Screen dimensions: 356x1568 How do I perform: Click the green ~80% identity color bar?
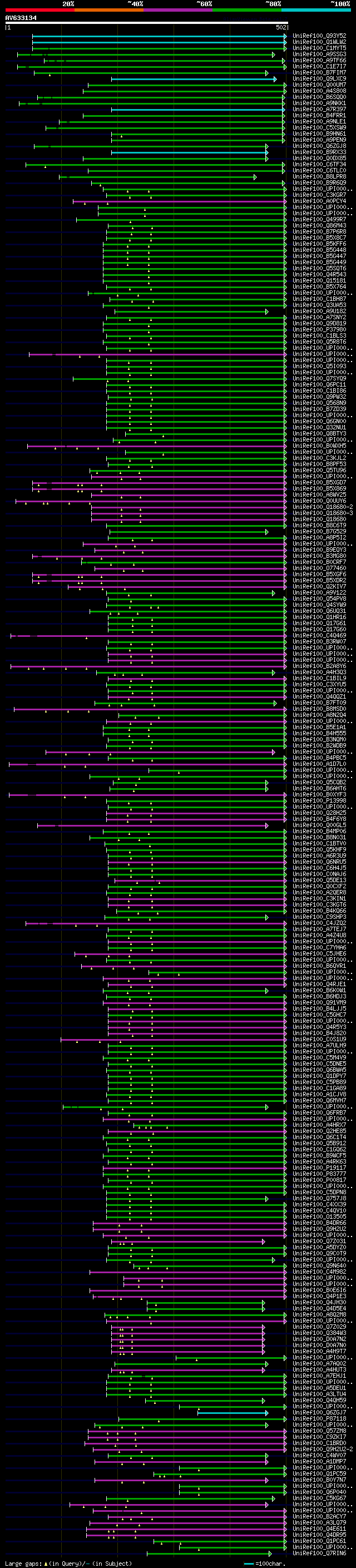pos(247,10)
